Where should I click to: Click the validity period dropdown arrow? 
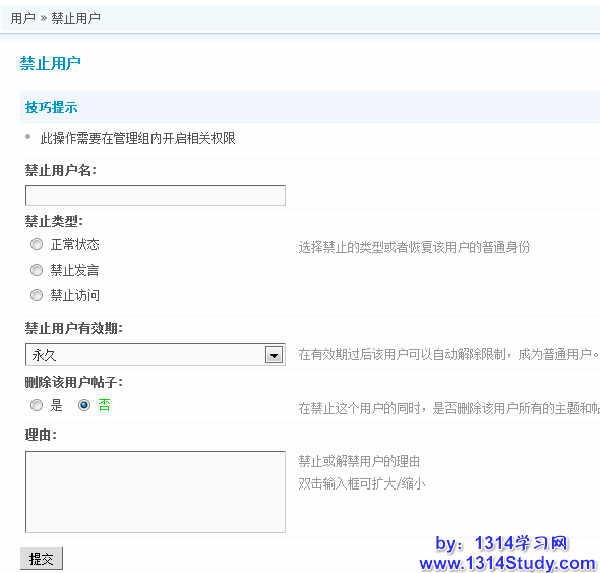pos(273,355)
